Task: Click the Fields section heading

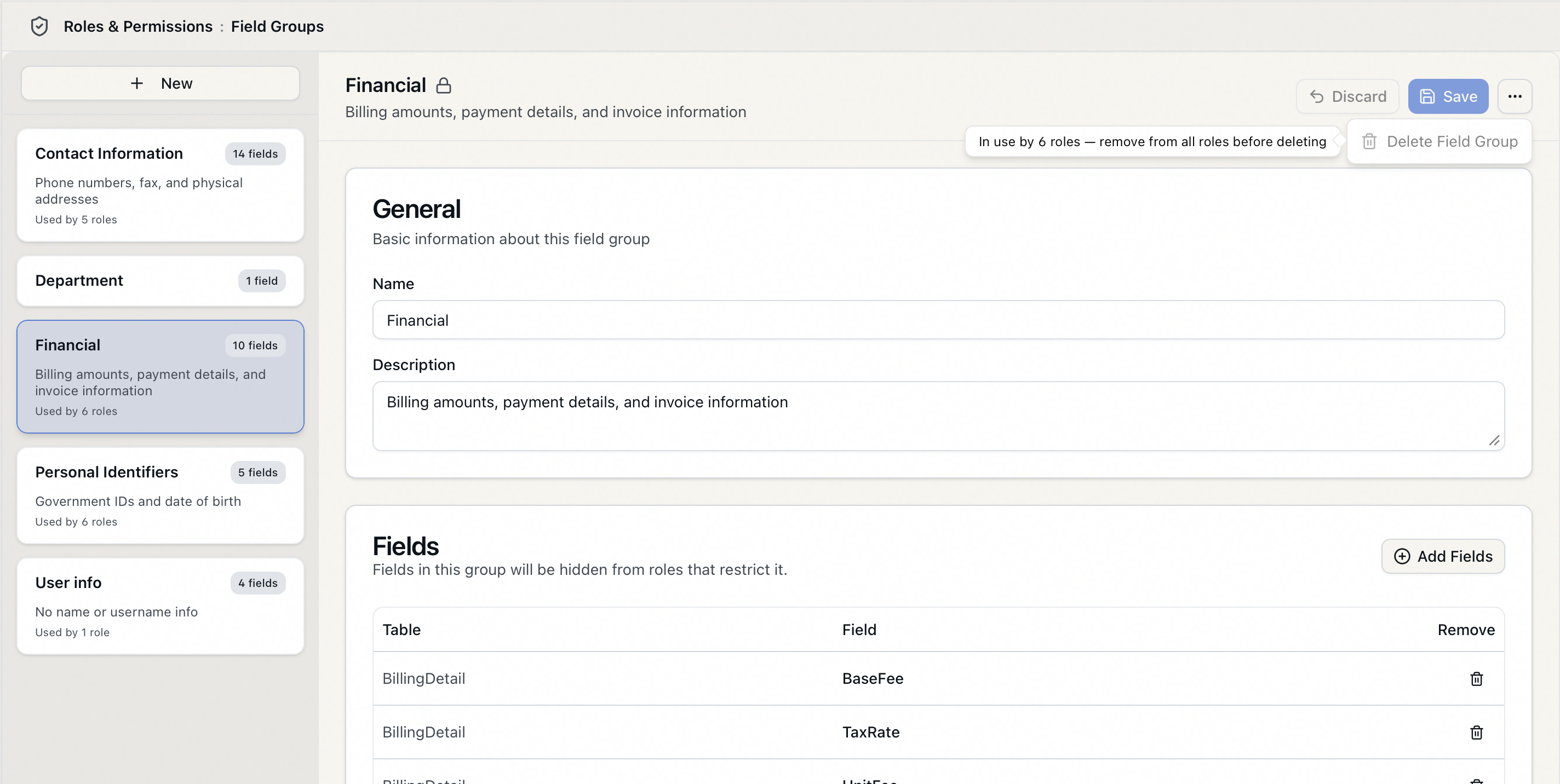Action: click(406, 546)
